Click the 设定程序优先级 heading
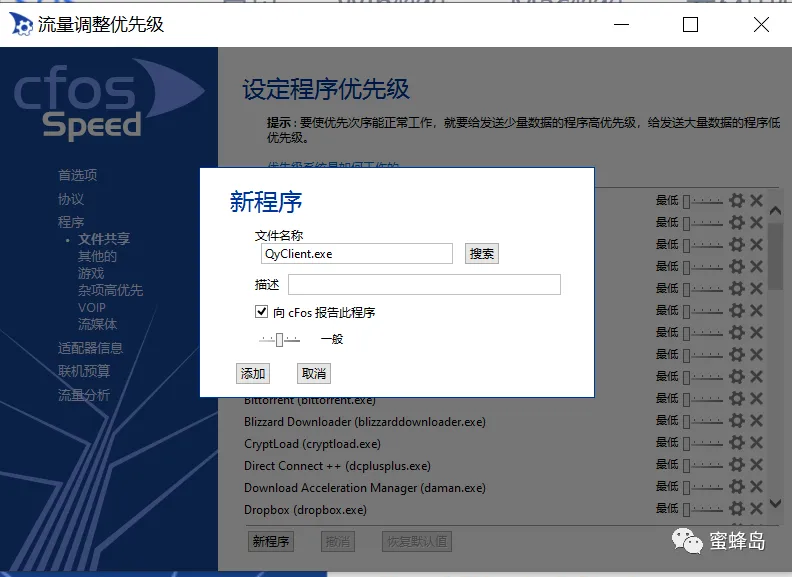 coord(326,89)
